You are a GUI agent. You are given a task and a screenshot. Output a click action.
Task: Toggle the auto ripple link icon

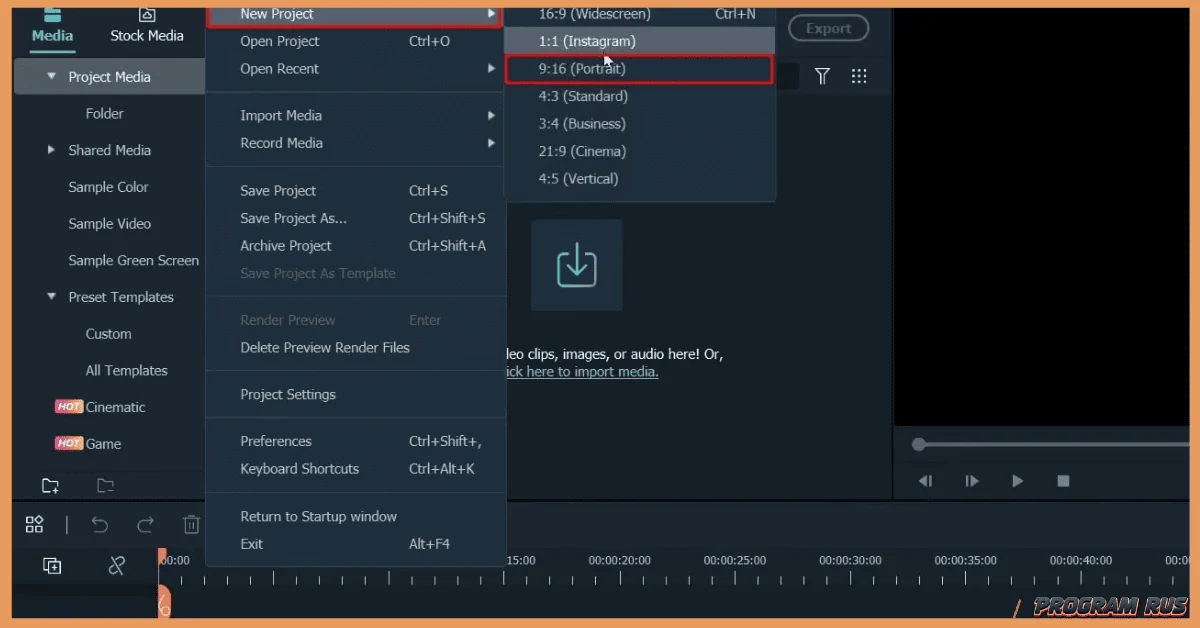(x=117, y=566)
